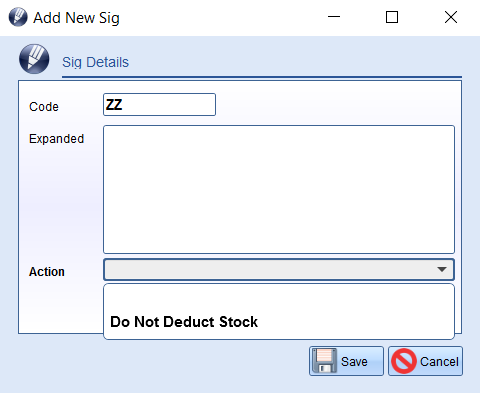Click the red prohibited icon on Cancel
This screenshot has width=480, height=393.
coord(404,361)
